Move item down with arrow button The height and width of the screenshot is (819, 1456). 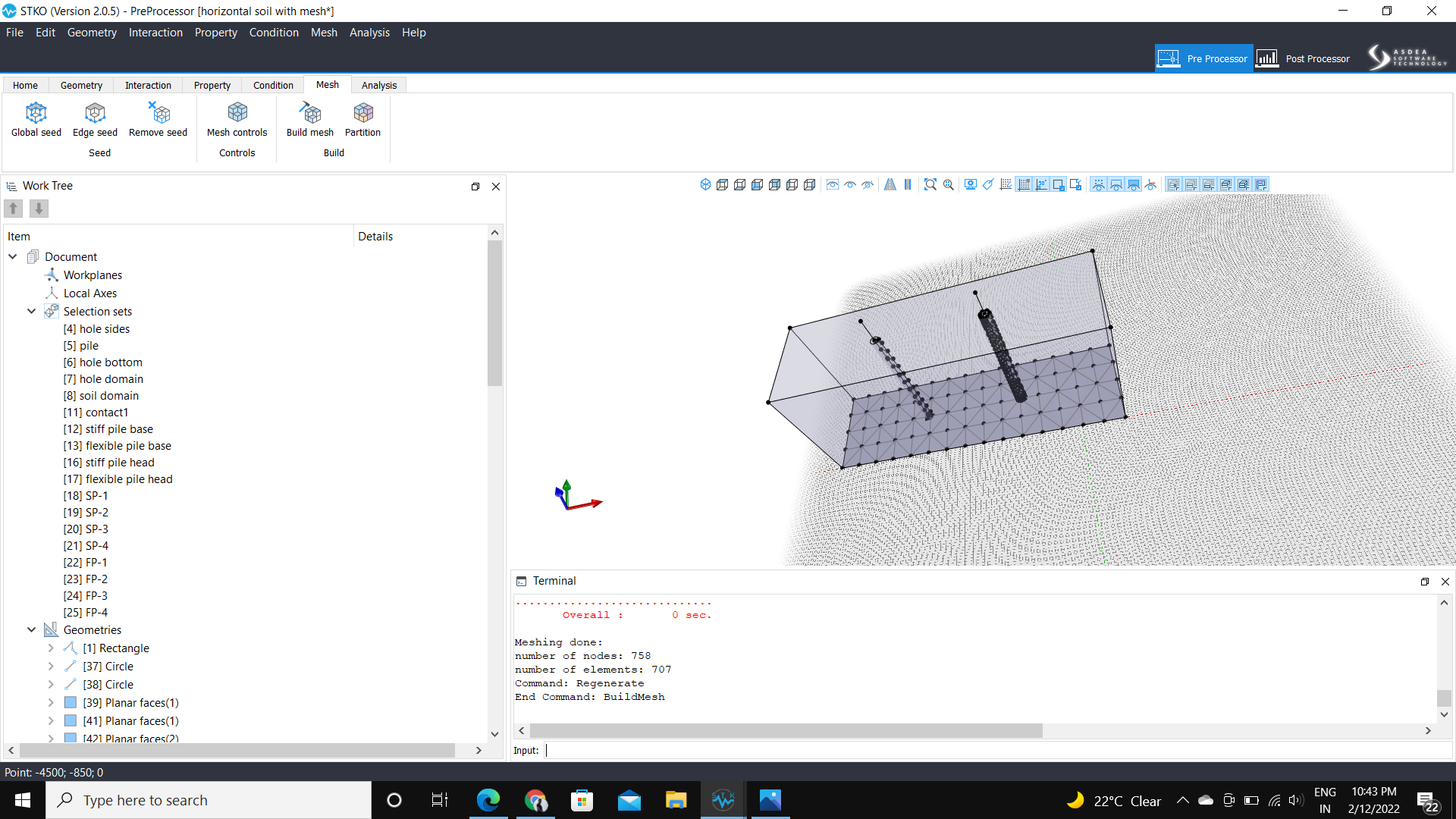click(x=39, y=208)
